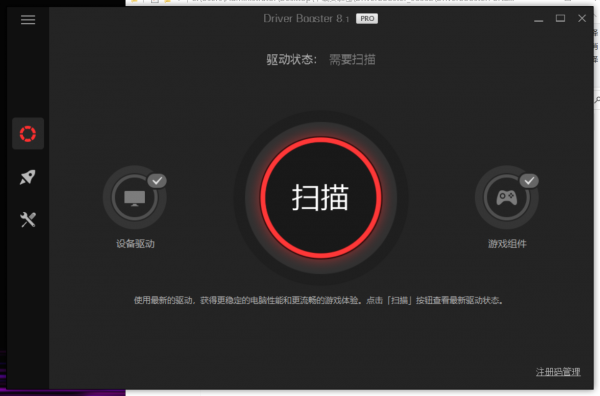Open the rocket Boost sidebar icon
Image resolution: width=600 pixels, height=396 pixels.
28,177
